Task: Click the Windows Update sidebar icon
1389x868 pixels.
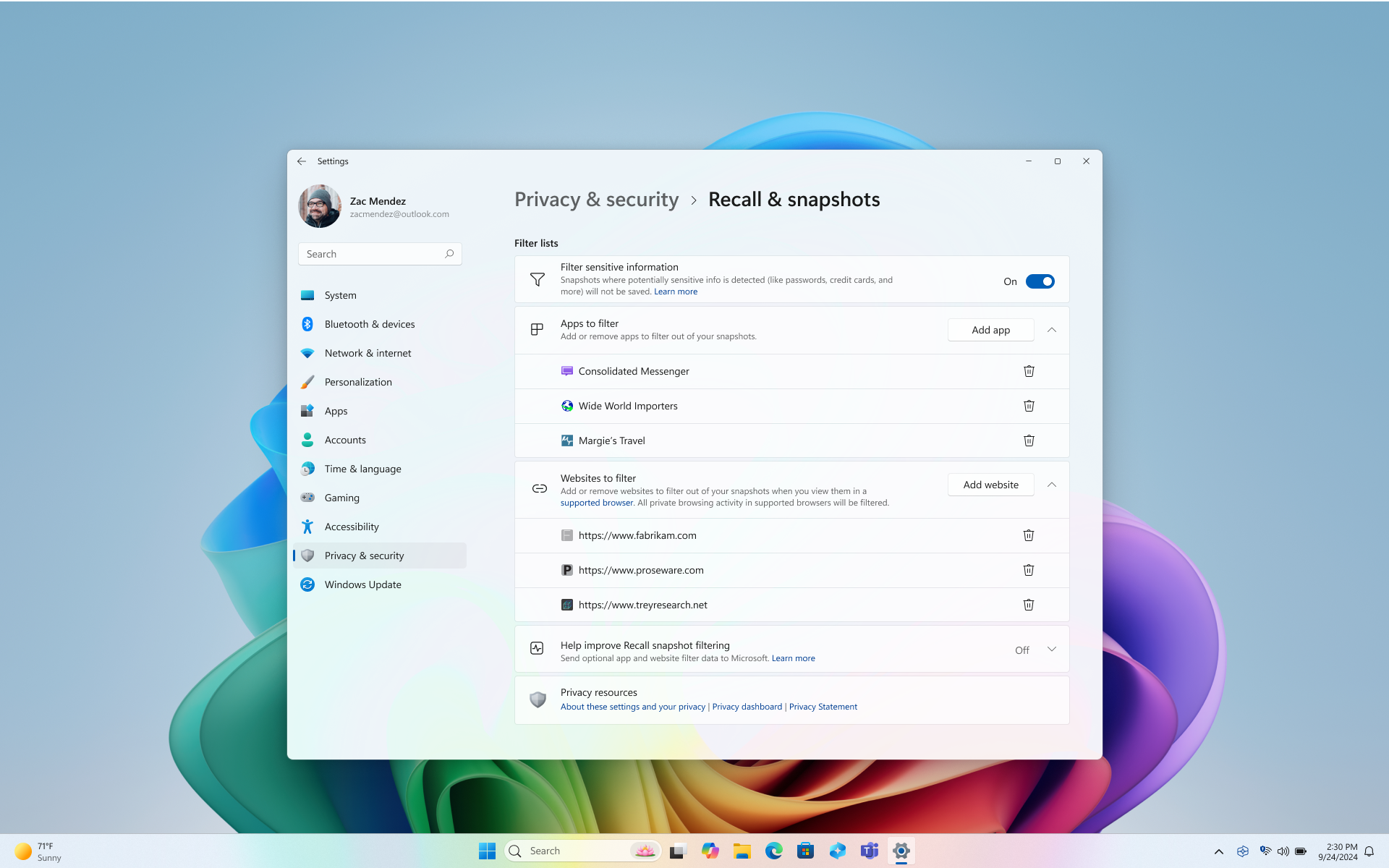Action: point(307,584)
